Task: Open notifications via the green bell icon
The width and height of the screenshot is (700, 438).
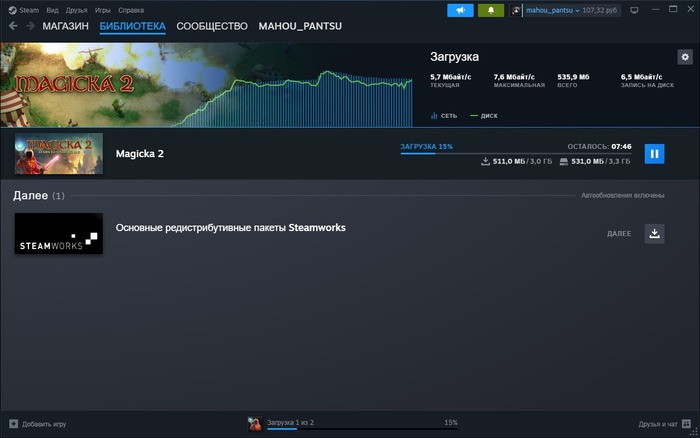Action: (491, 10)
